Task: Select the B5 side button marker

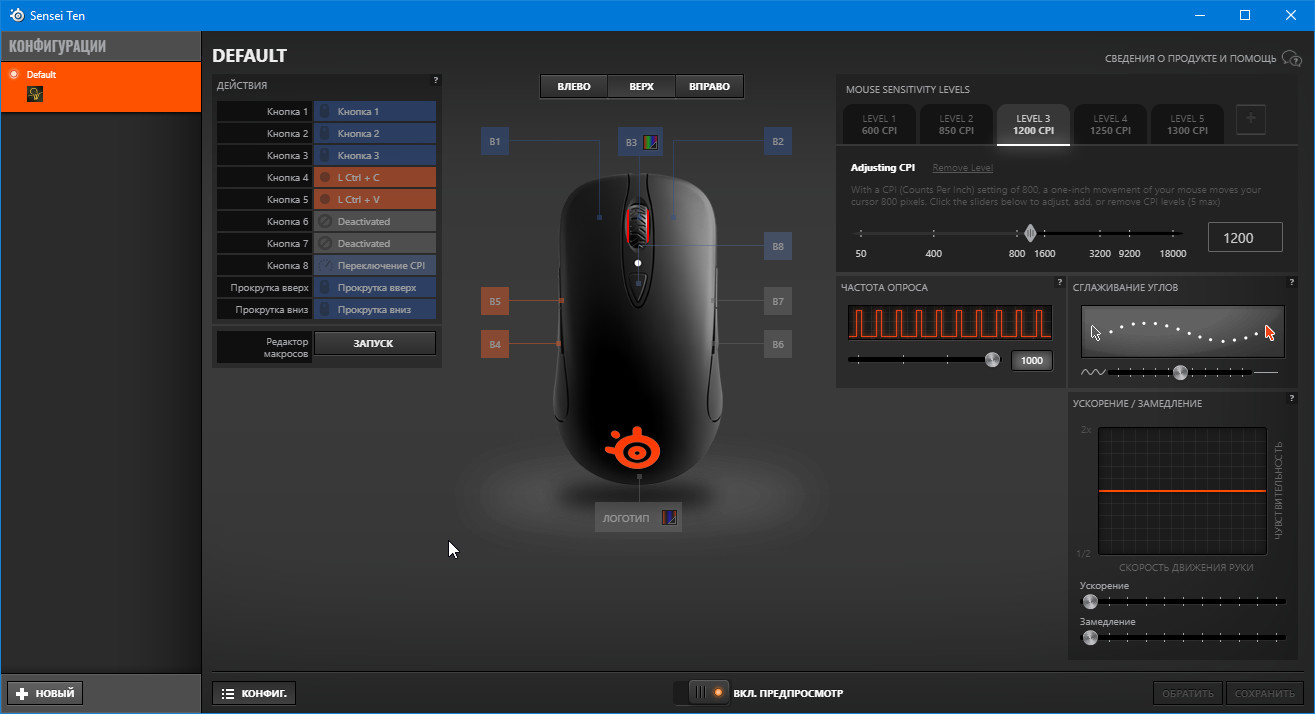Action: 495,300
